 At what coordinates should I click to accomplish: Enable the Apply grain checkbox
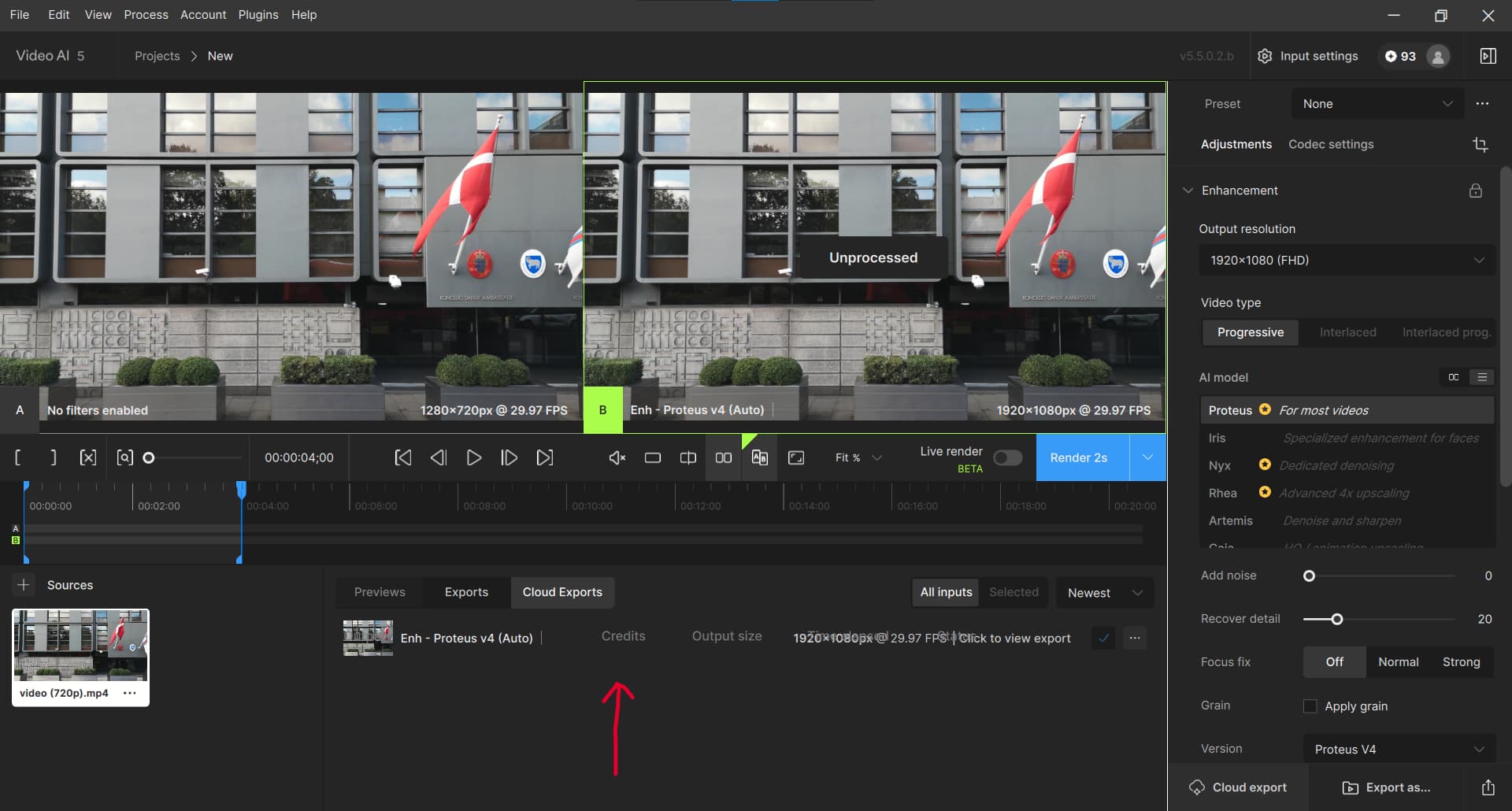point(1310,706)
